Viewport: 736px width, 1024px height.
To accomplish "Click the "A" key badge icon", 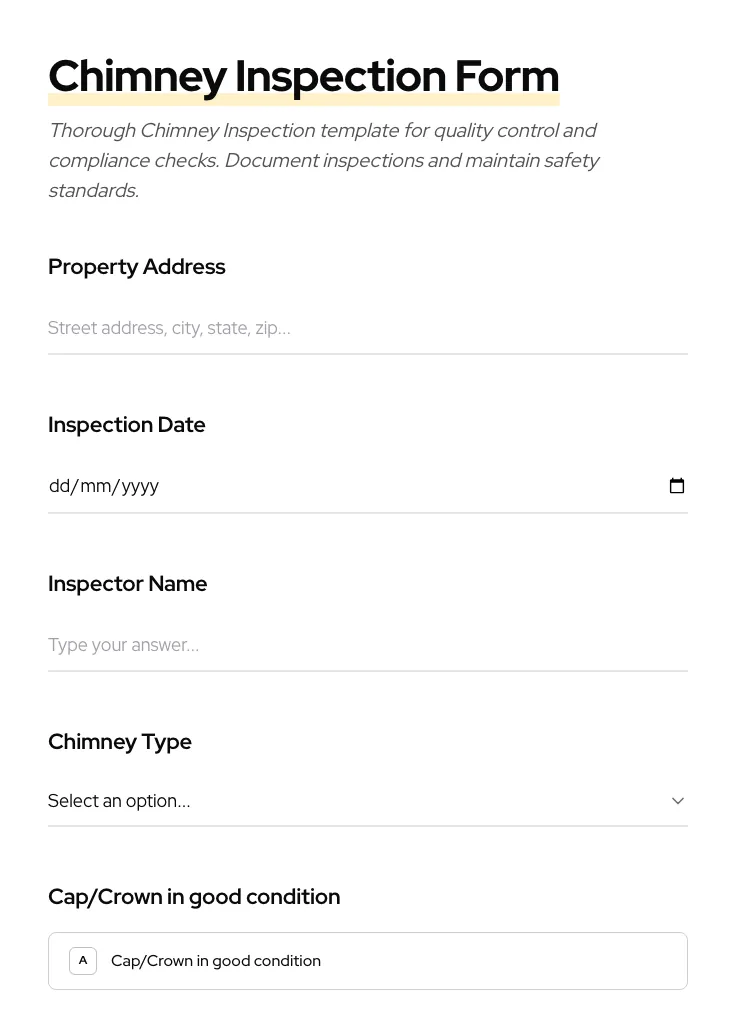I will [x=83, y=961].
